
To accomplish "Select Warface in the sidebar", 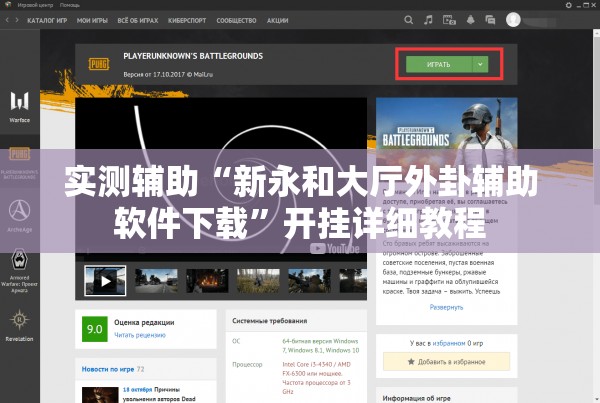I will (x=20, y=107).
